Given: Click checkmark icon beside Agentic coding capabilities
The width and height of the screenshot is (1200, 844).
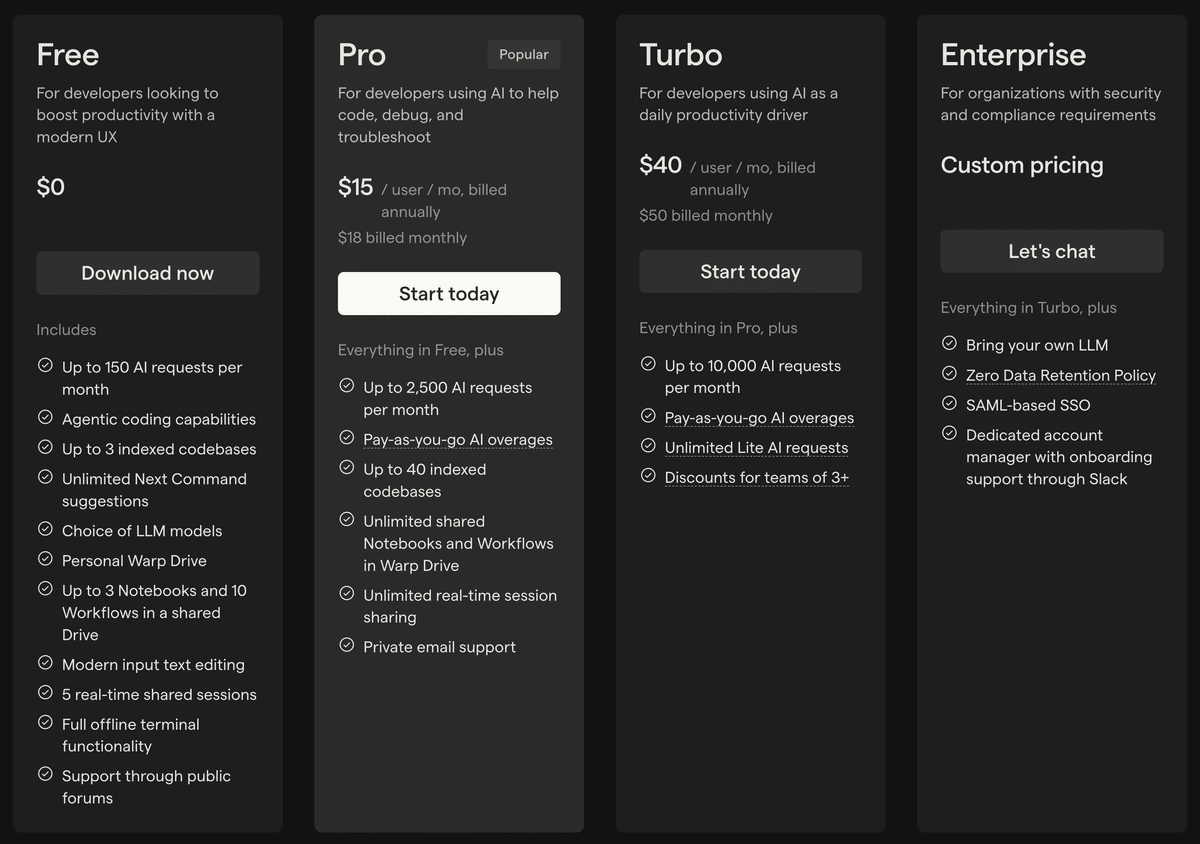Looking at the screenshot, I should (45, 417).
